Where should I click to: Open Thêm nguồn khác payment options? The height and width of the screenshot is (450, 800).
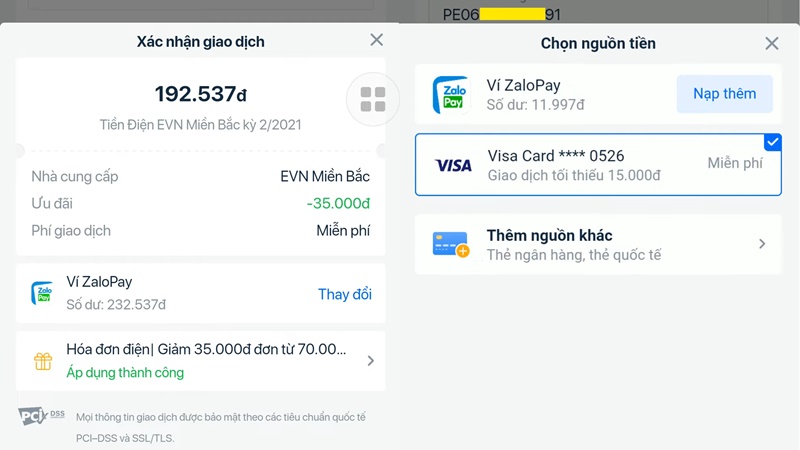(598, 244)
